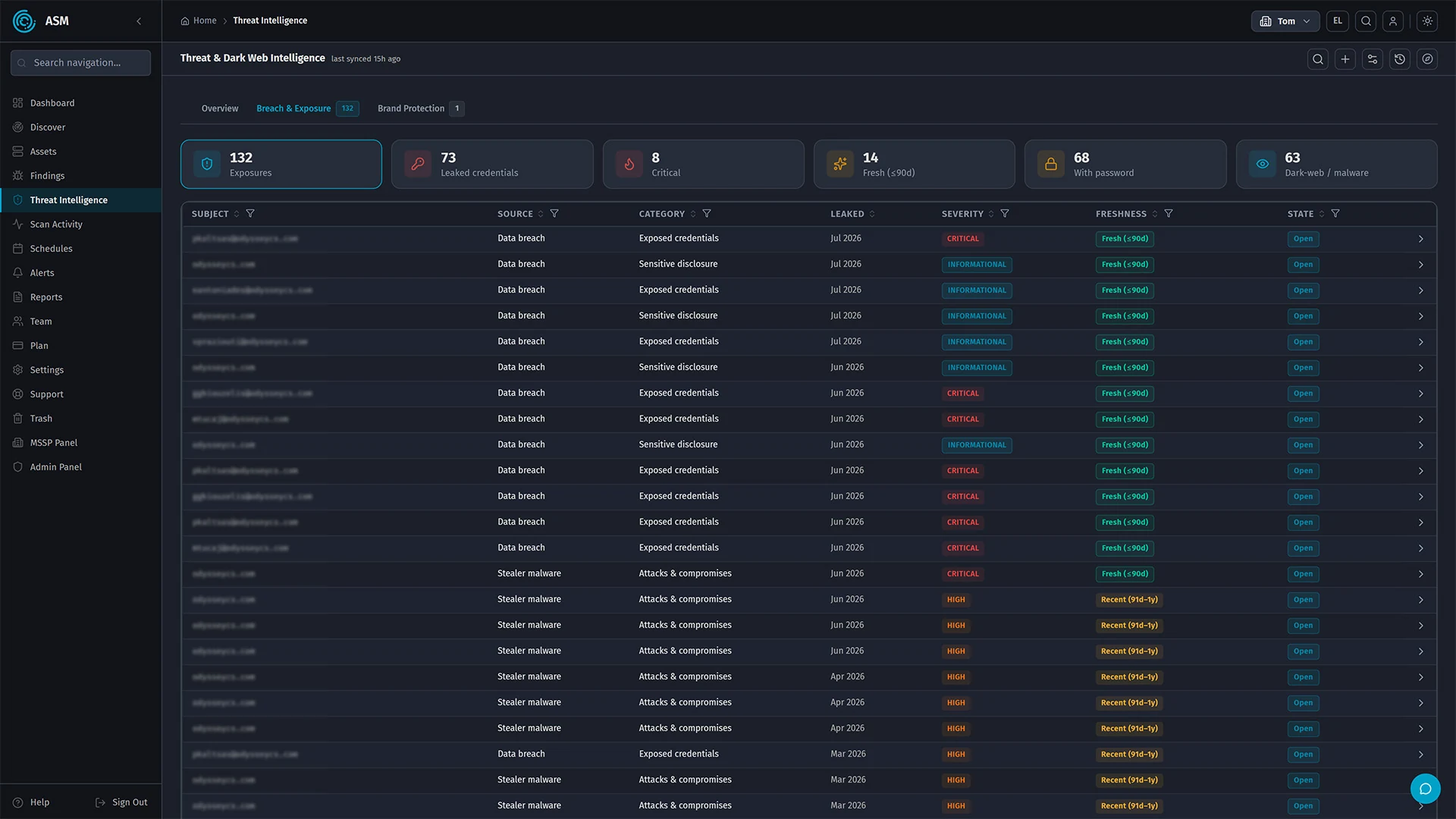Go to the Team page
1456x819 pixels.
point(80,322)
